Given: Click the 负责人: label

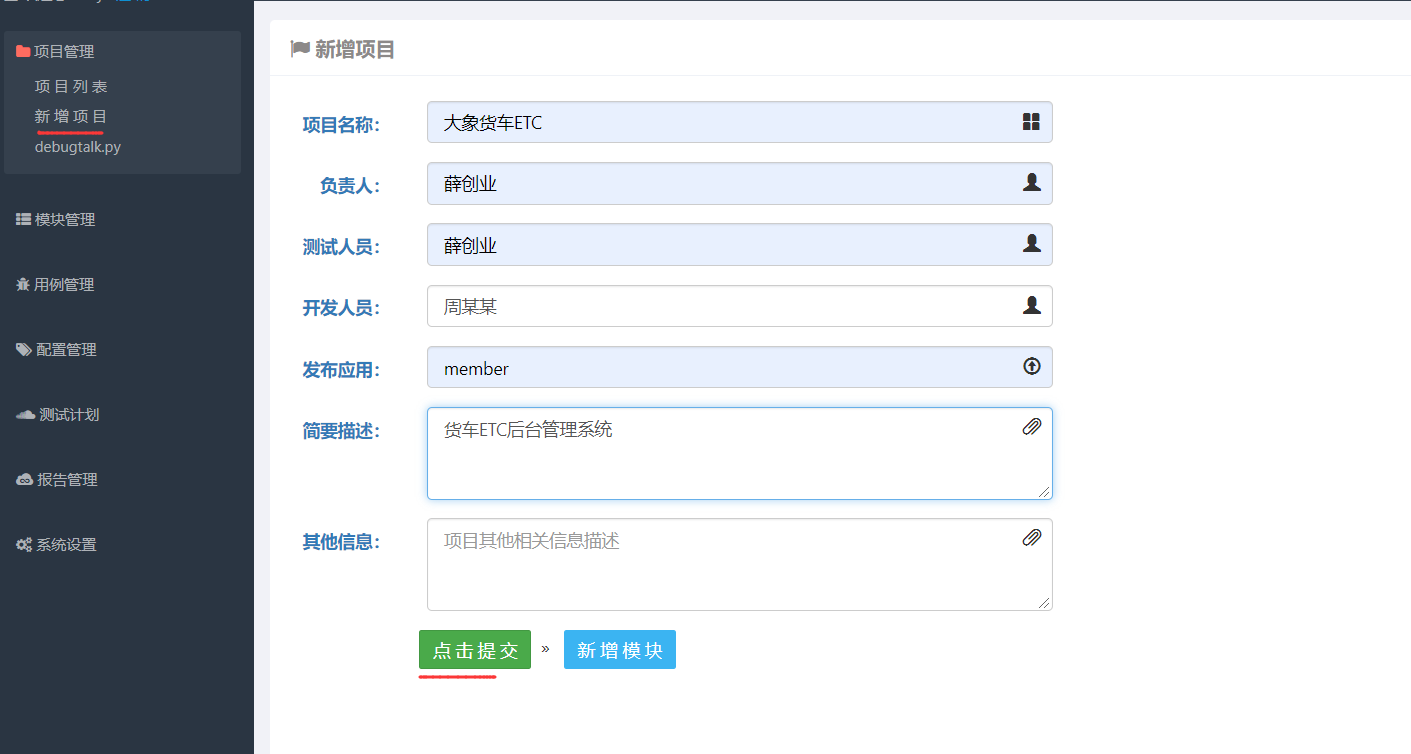Looking at the screenshot, I should [x=350, y=185].
